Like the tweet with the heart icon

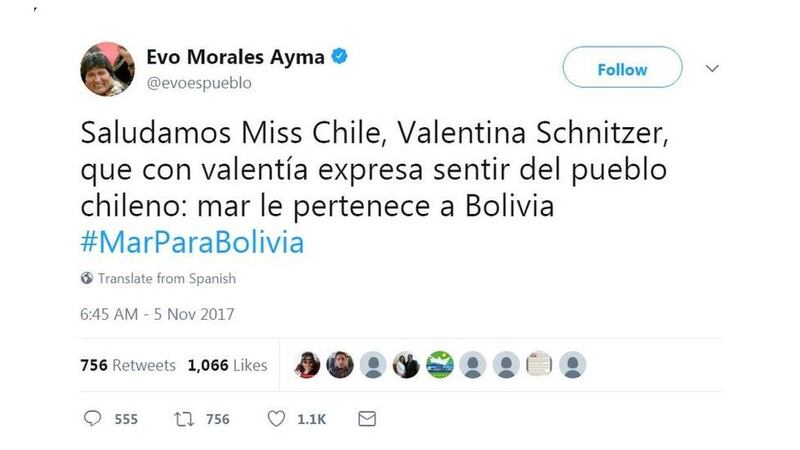276,419
